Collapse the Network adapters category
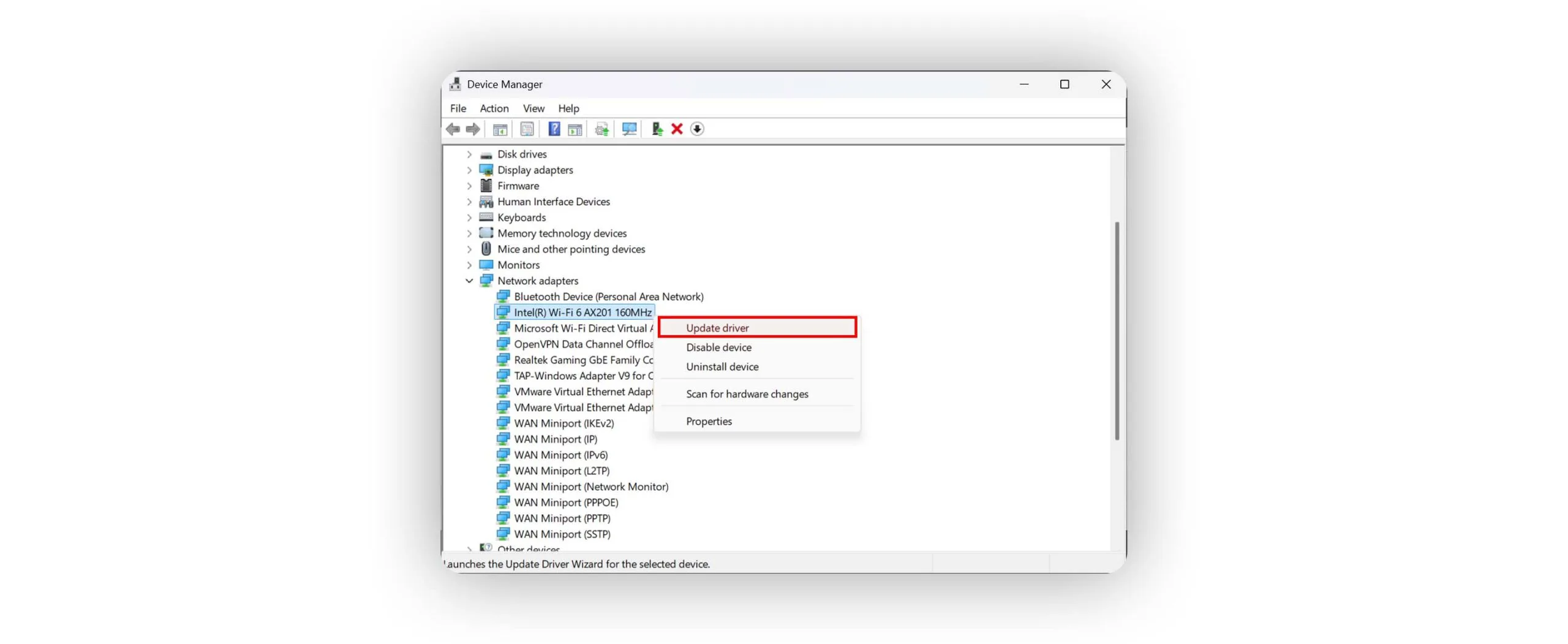 tap(469, 281)
